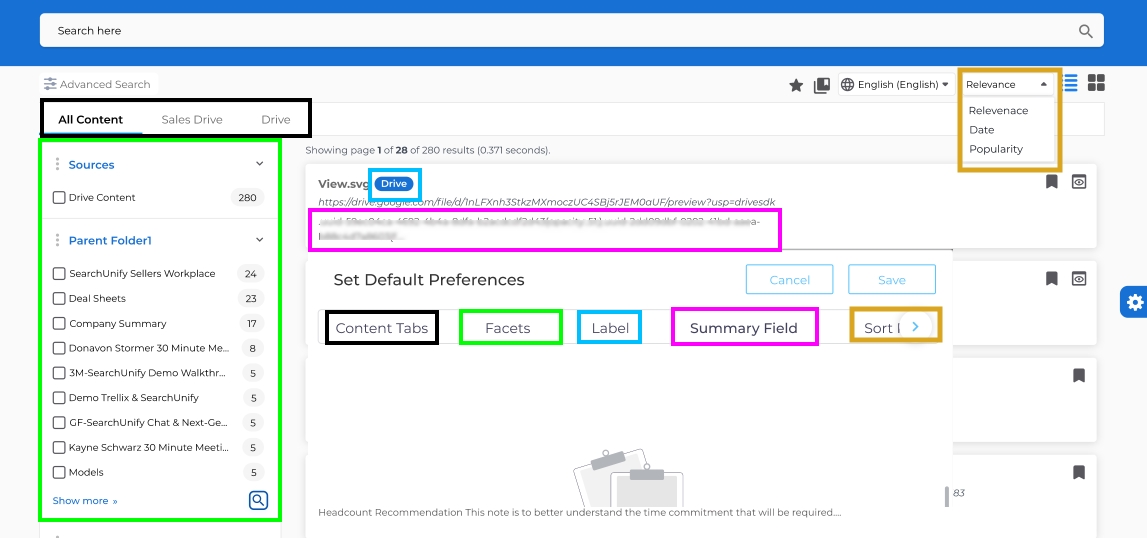Click the results count text showing page 1
Viewport: 1147px width, 538px height.
coord(427,150)
